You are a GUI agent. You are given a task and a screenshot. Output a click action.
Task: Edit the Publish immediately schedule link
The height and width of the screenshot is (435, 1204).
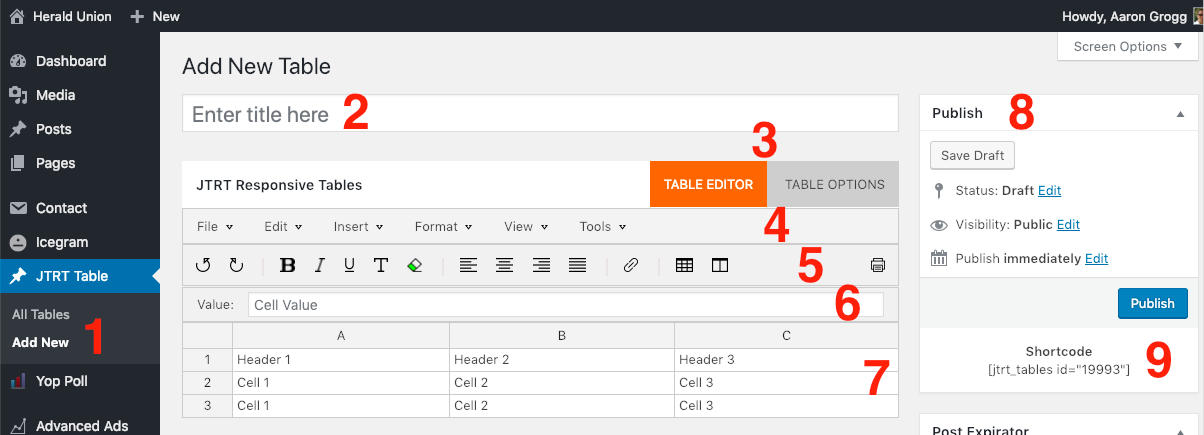[1096, 258]
